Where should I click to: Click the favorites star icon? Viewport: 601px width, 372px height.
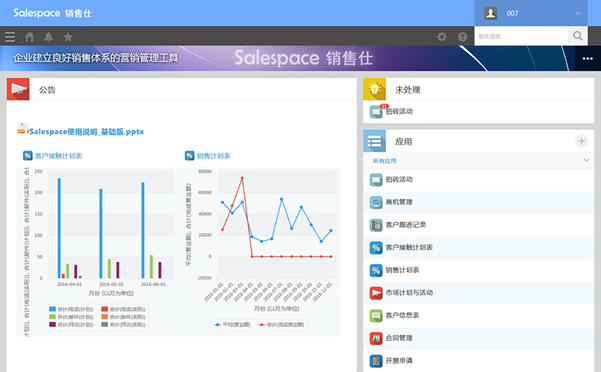point(68,37)
